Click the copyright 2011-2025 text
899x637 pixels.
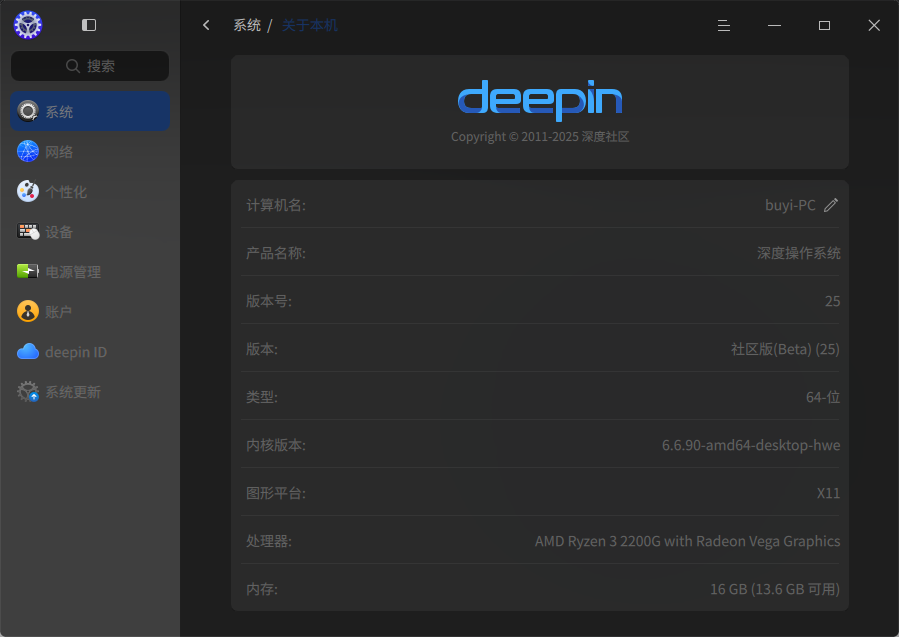(540, 136)
